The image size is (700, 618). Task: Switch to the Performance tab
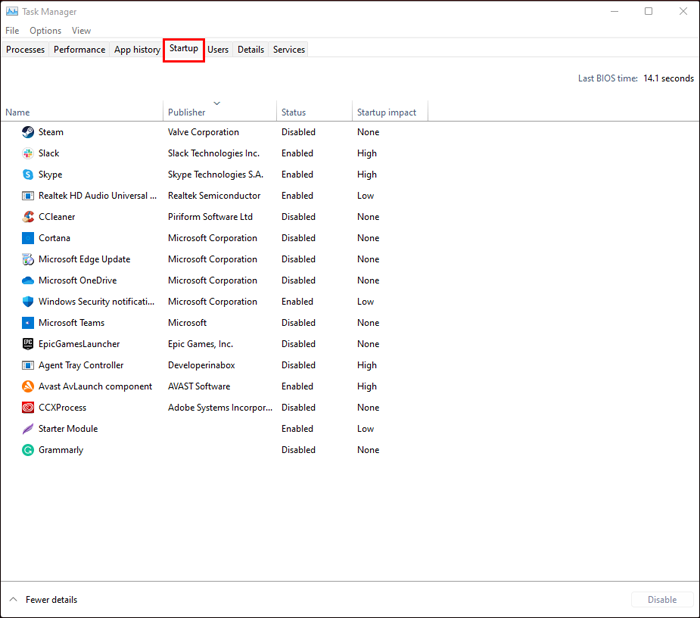click(x=79, y=50)
